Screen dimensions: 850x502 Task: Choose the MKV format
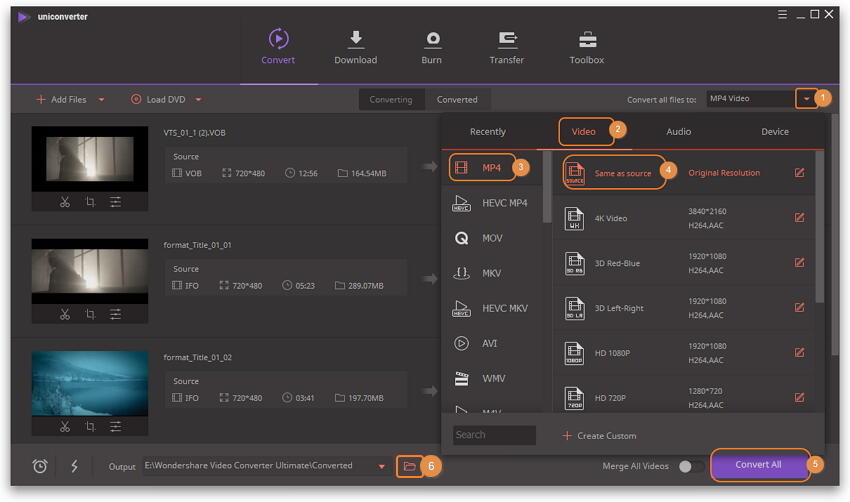click(492, 273)
